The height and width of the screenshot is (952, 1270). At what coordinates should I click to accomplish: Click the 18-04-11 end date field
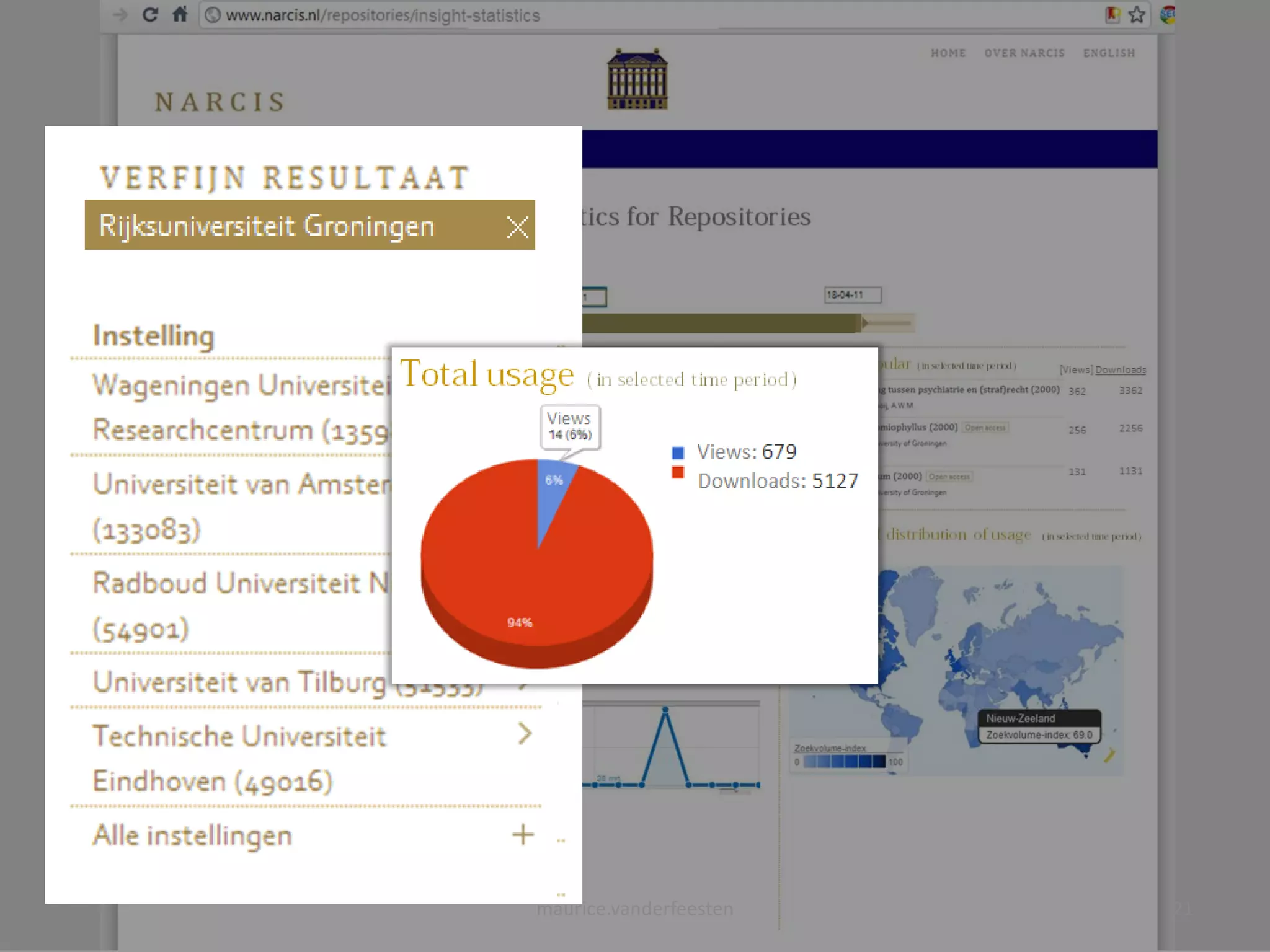tap(852, 295)
